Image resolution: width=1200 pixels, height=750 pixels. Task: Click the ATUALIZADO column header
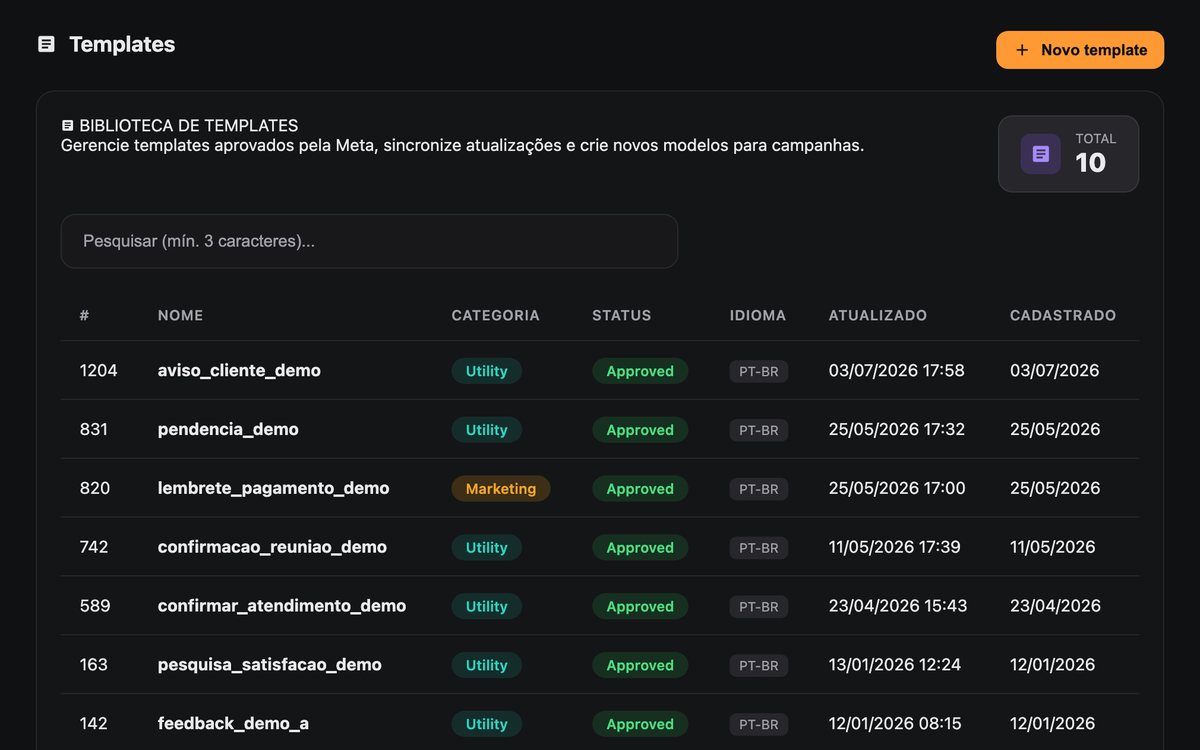click(x=878, y=315)
